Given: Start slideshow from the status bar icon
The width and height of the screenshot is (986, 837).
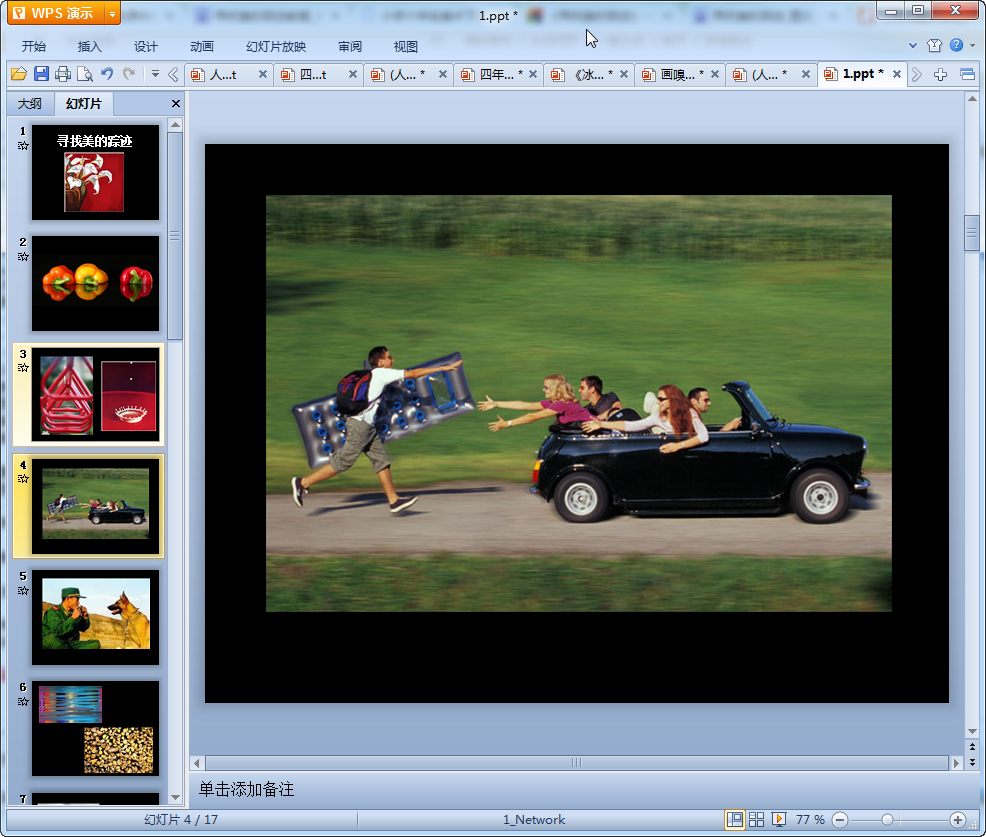Looking at the screenshot, I should point(778,819).
